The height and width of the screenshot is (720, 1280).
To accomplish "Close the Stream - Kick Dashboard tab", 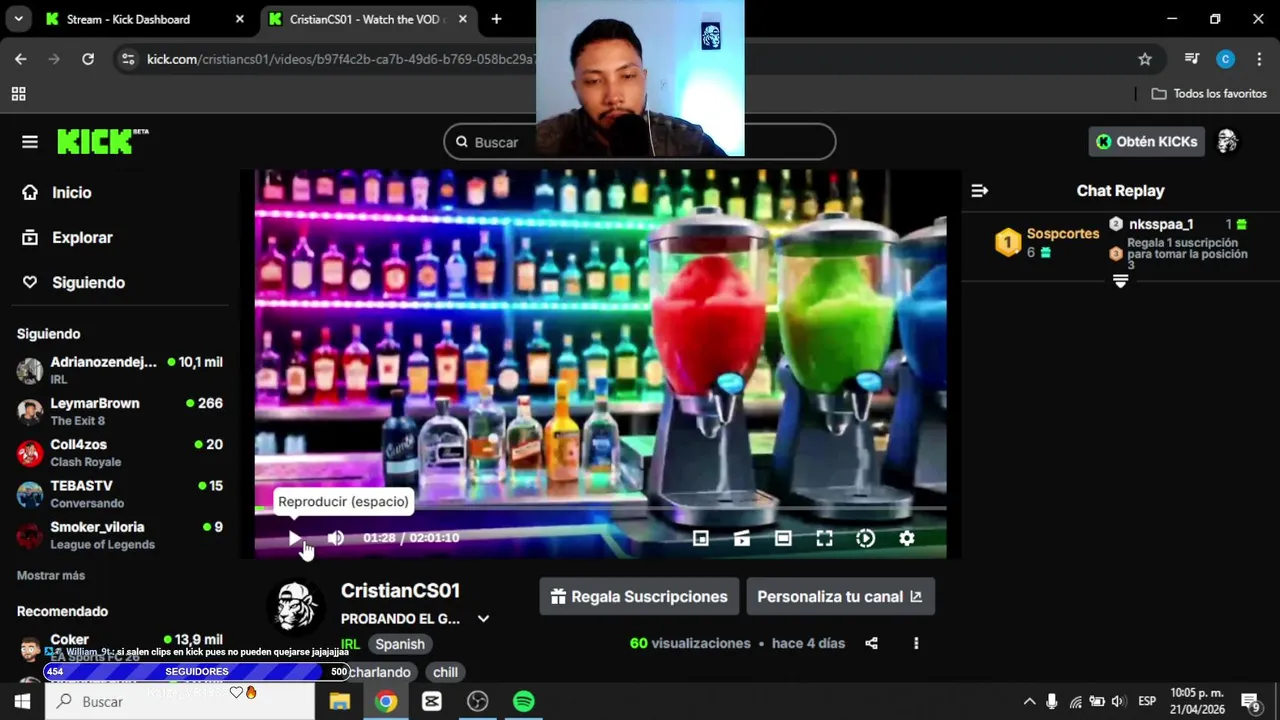I will point(239,19).
